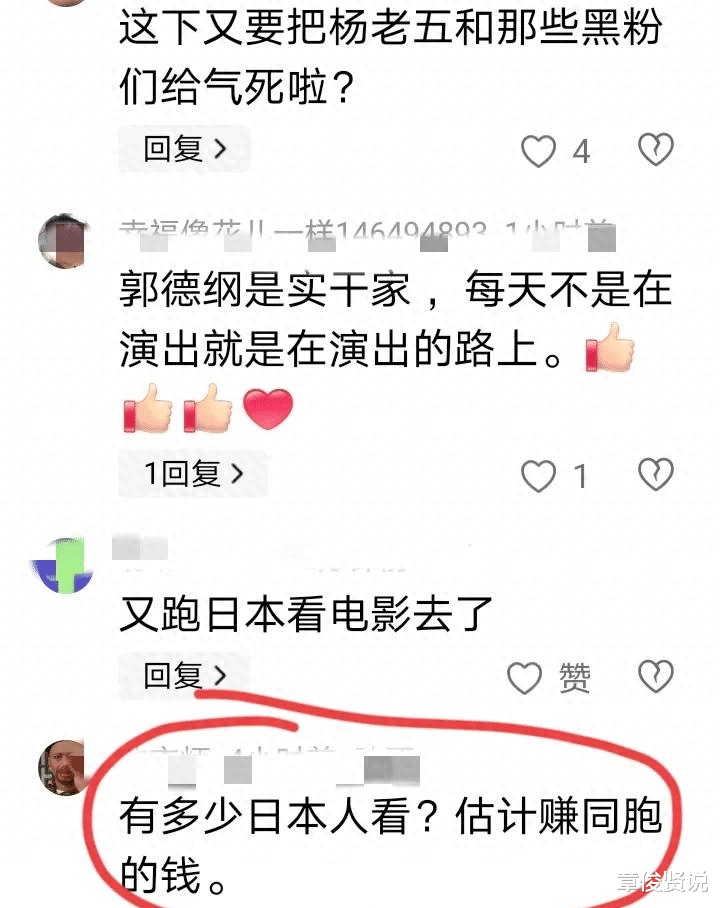This screenshot has height=908, width=720.
Task: Like the 杨老五 黑粉 comment
Action: [x=538, y=151]
